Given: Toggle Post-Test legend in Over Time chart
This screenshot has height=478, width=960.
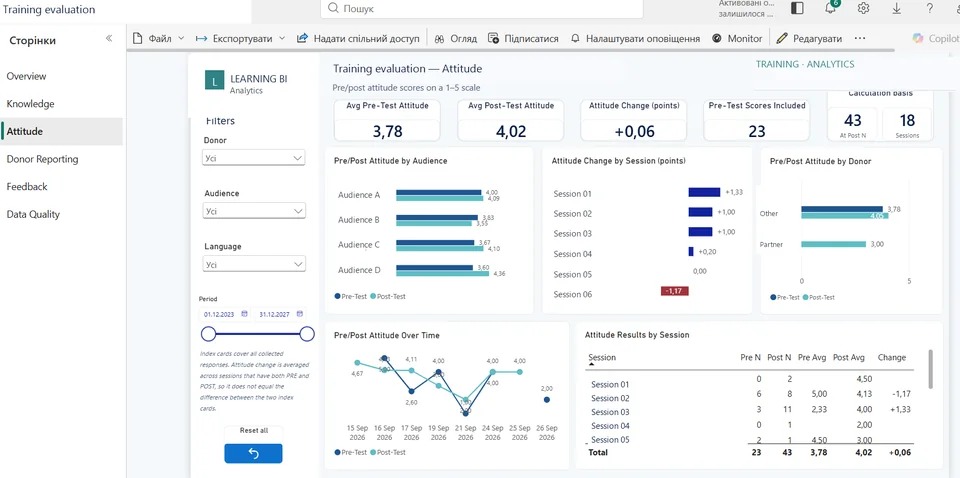Looking at the screenshot, I should click(388, 452).
